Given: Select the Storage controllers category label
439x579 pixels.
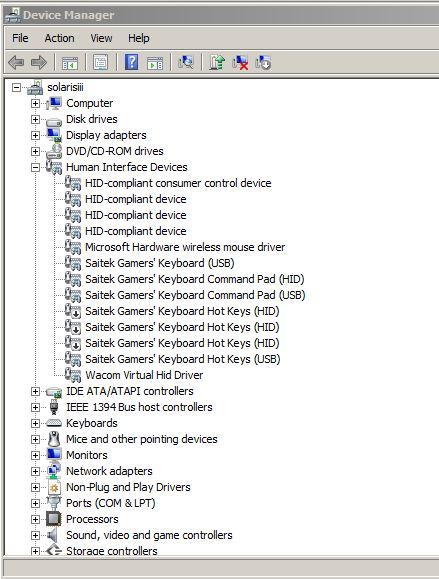Looking at the screenshot, I should (112, 551).
